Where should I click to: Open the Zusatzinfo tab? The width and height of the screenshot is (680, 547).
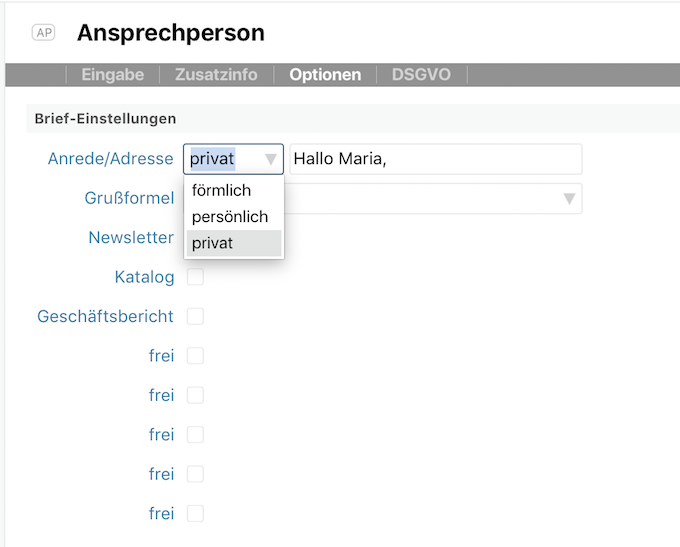tap(216, 75)
